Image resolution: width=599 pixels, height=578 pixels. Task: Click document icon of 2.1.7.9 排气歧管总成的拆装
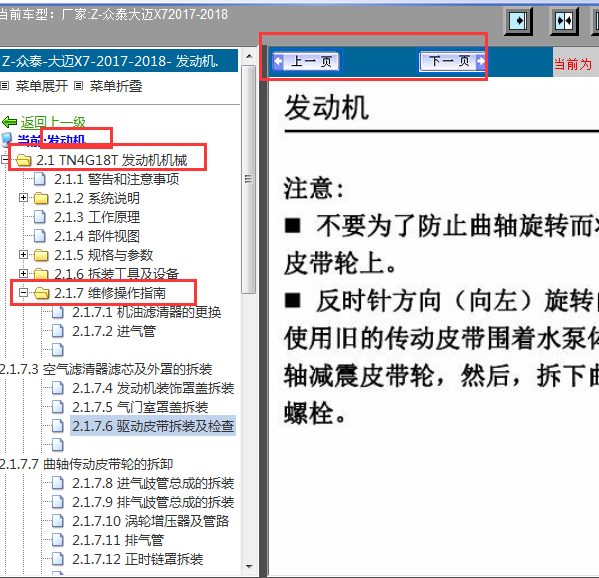[58, 502]
